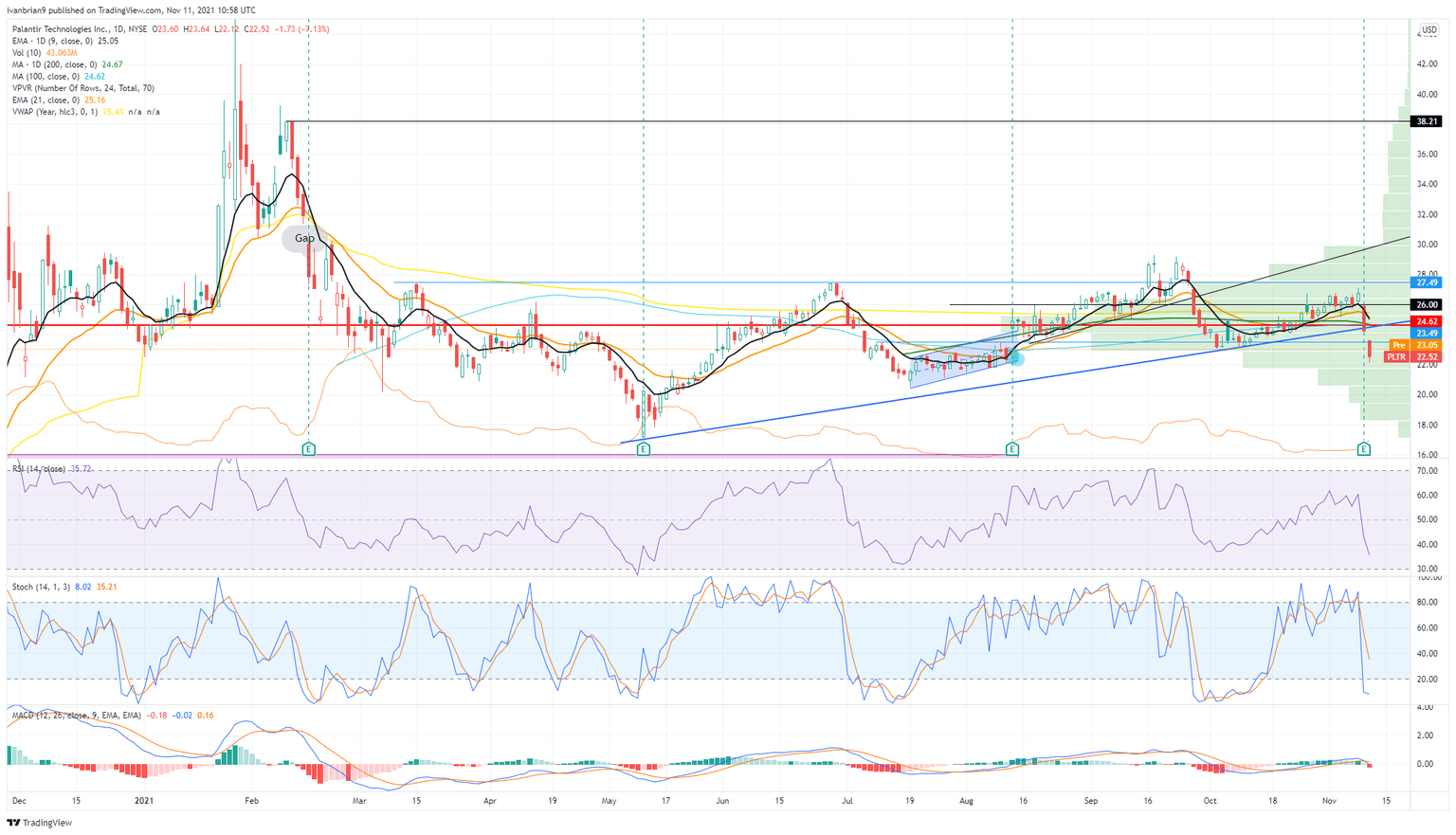
Task: Select the May label on date axis
Action: 609,801
